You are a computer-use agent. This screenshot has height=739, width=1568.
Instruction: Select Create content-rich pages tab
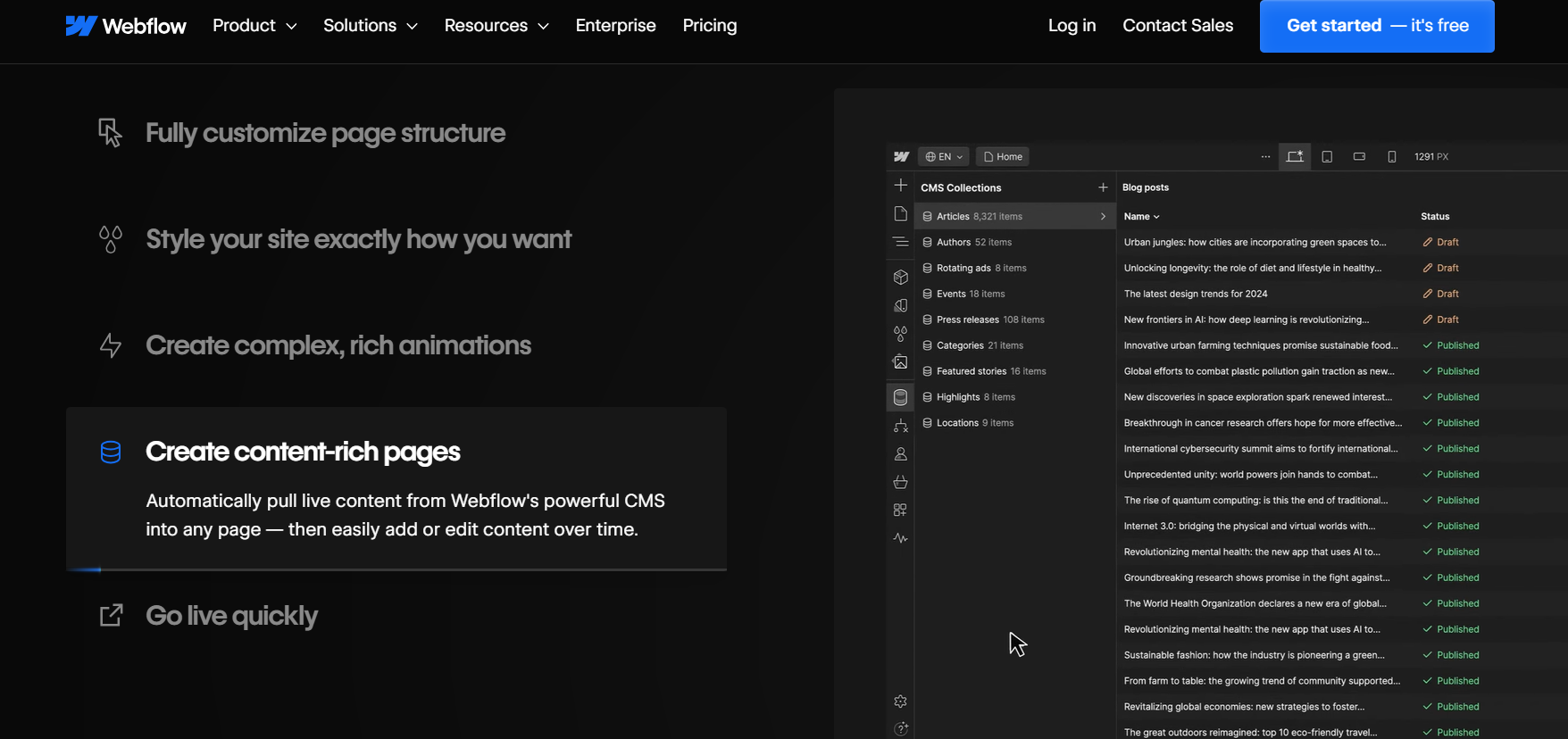point(396,489)
